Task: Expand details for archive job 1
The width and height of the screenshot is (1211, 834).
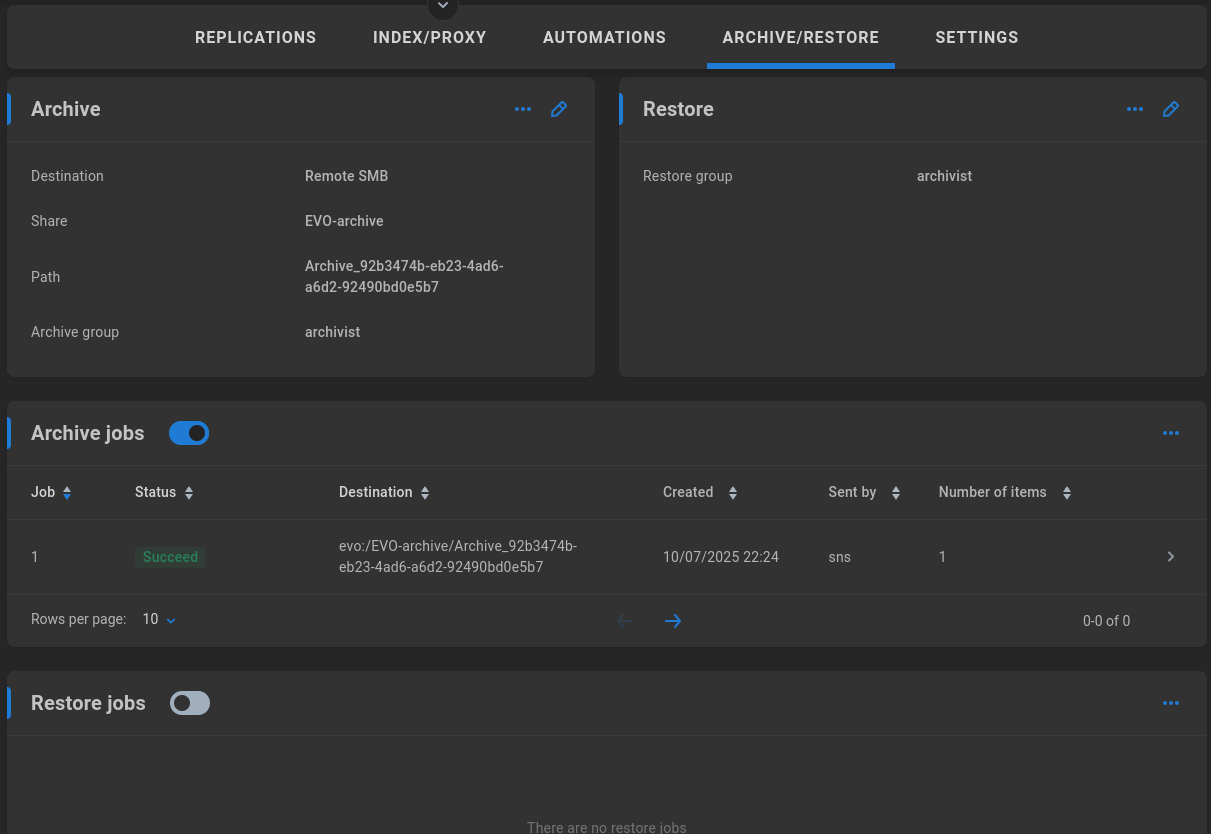Action: (x=1171, y=557)
